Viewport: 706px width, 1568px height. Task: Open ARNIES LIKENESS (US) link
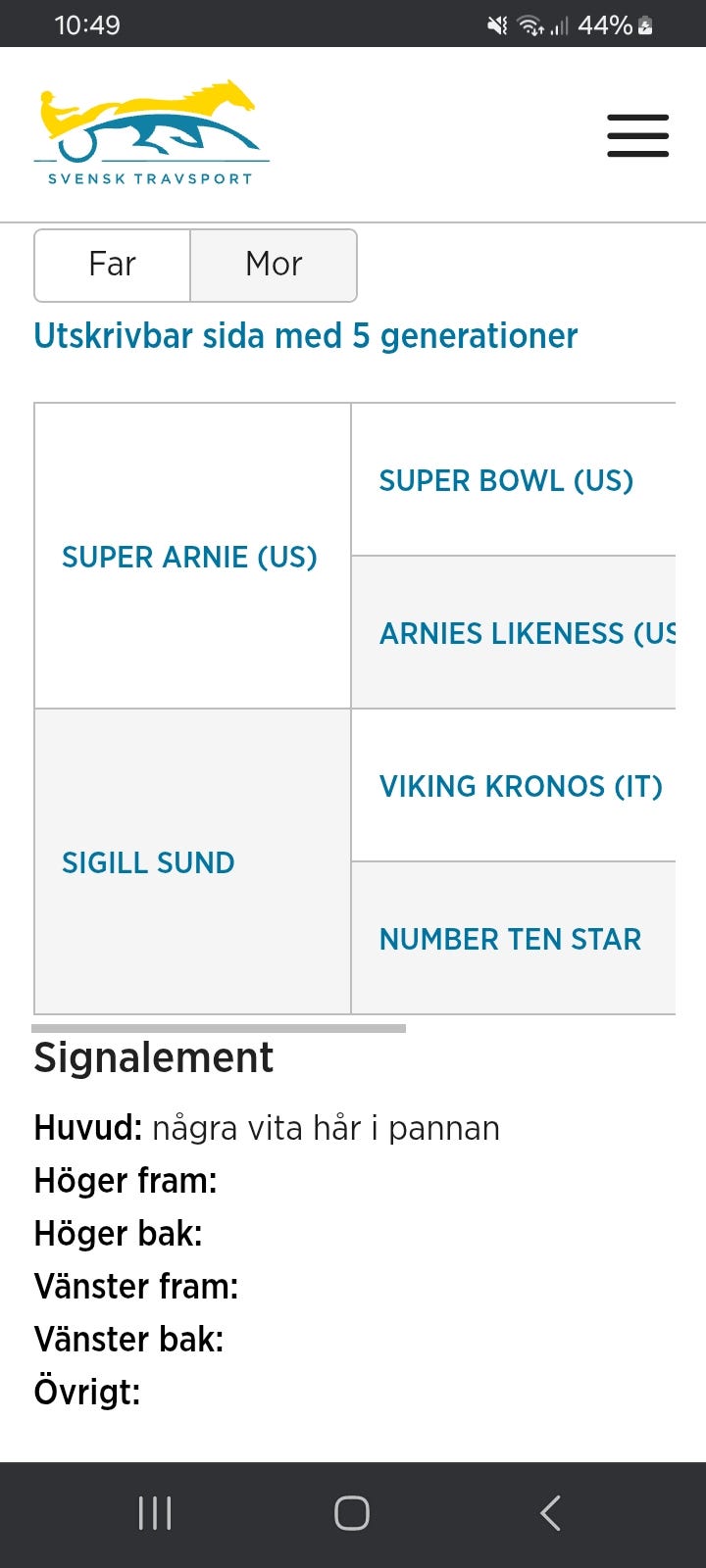pyautogui.click(x=527, y=633)
